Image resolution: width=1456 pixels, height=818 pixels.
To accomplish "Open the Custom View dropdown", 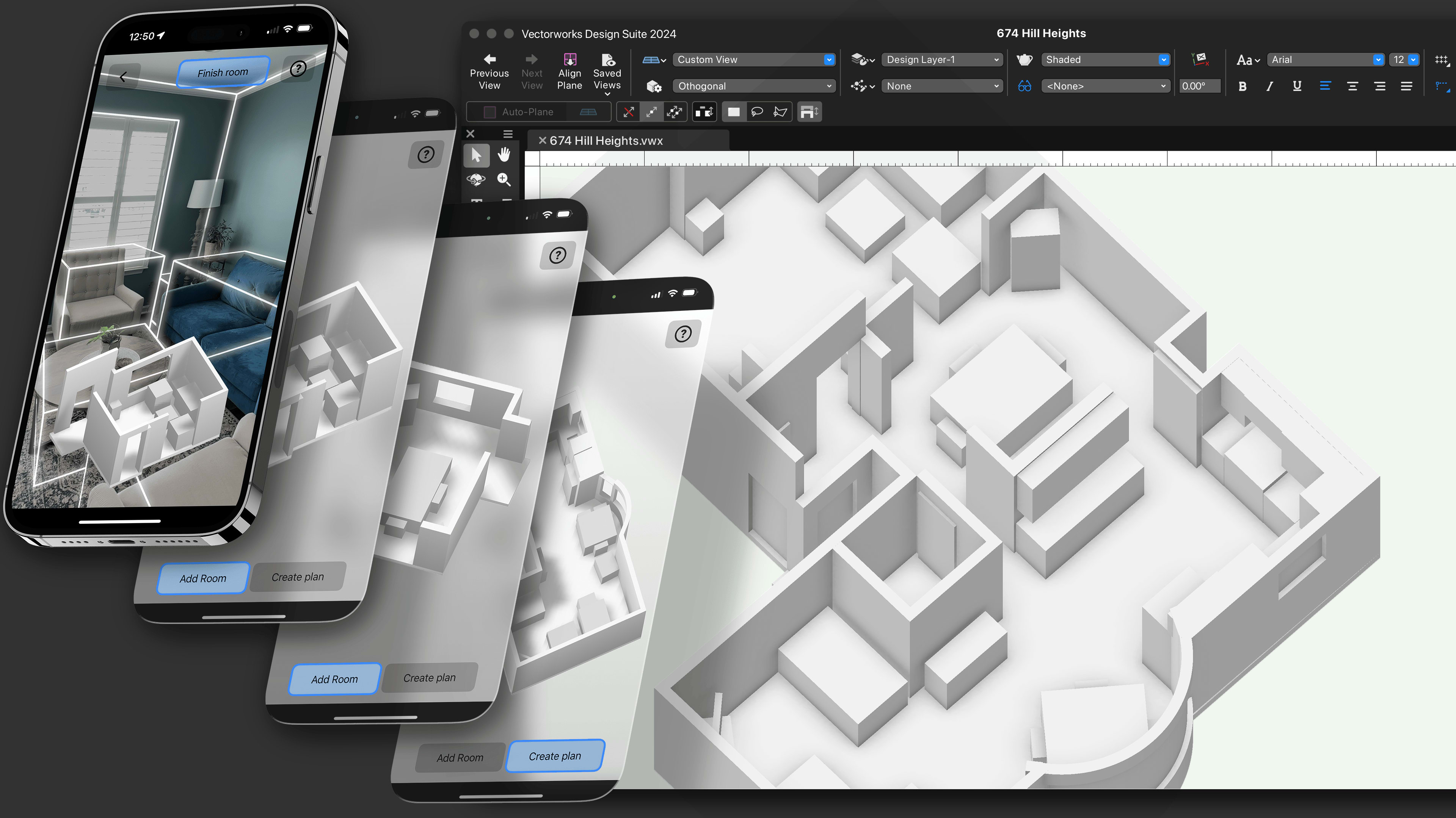I will click(754, 59).
